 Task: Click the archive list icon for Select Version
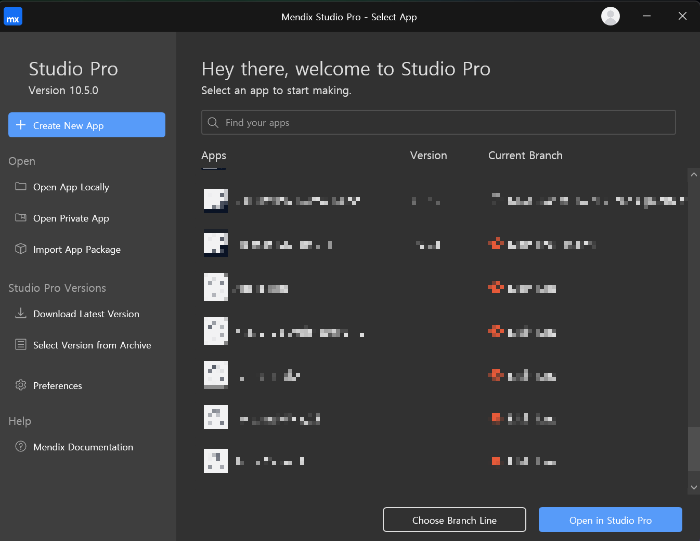(21, 345)
